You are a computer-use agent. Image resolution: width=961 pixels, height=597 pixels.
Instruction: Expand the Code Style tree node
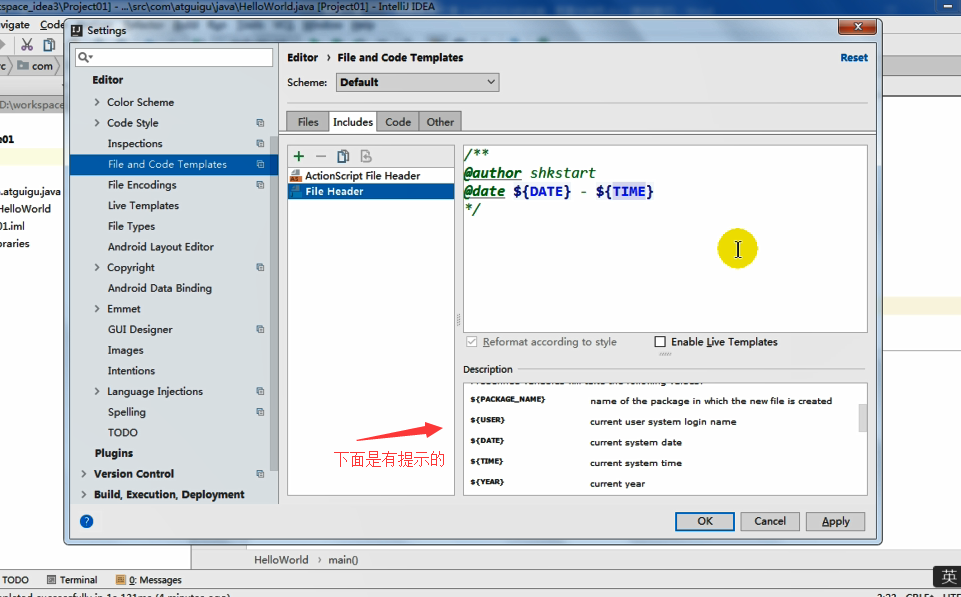(x=97, y=123)
